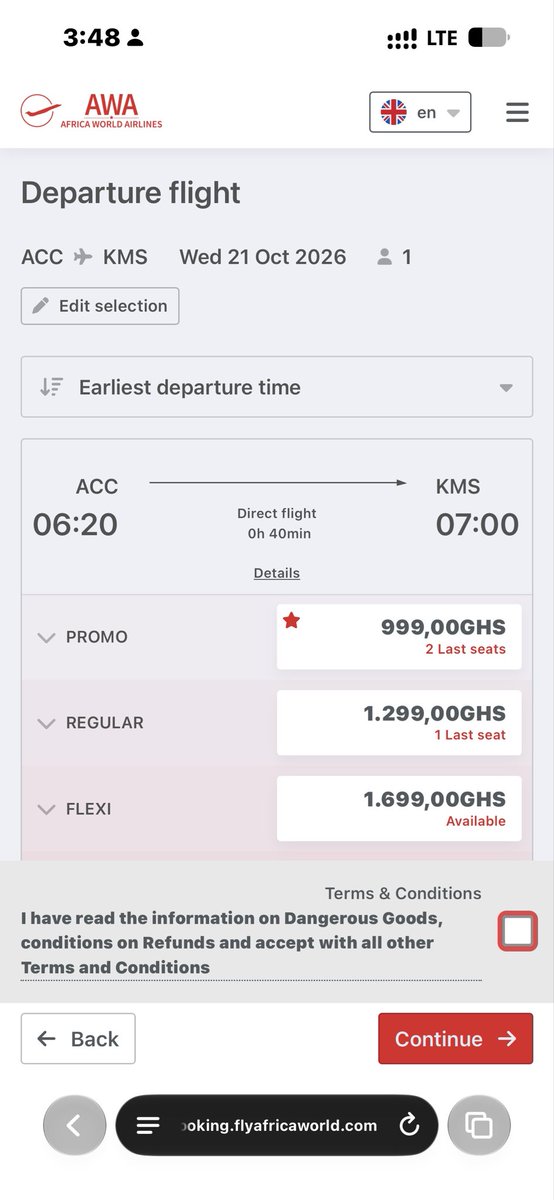Screen dimensions: 554x1200
Task: Tap the passenger count icon
Action: [x=384, y=258]
